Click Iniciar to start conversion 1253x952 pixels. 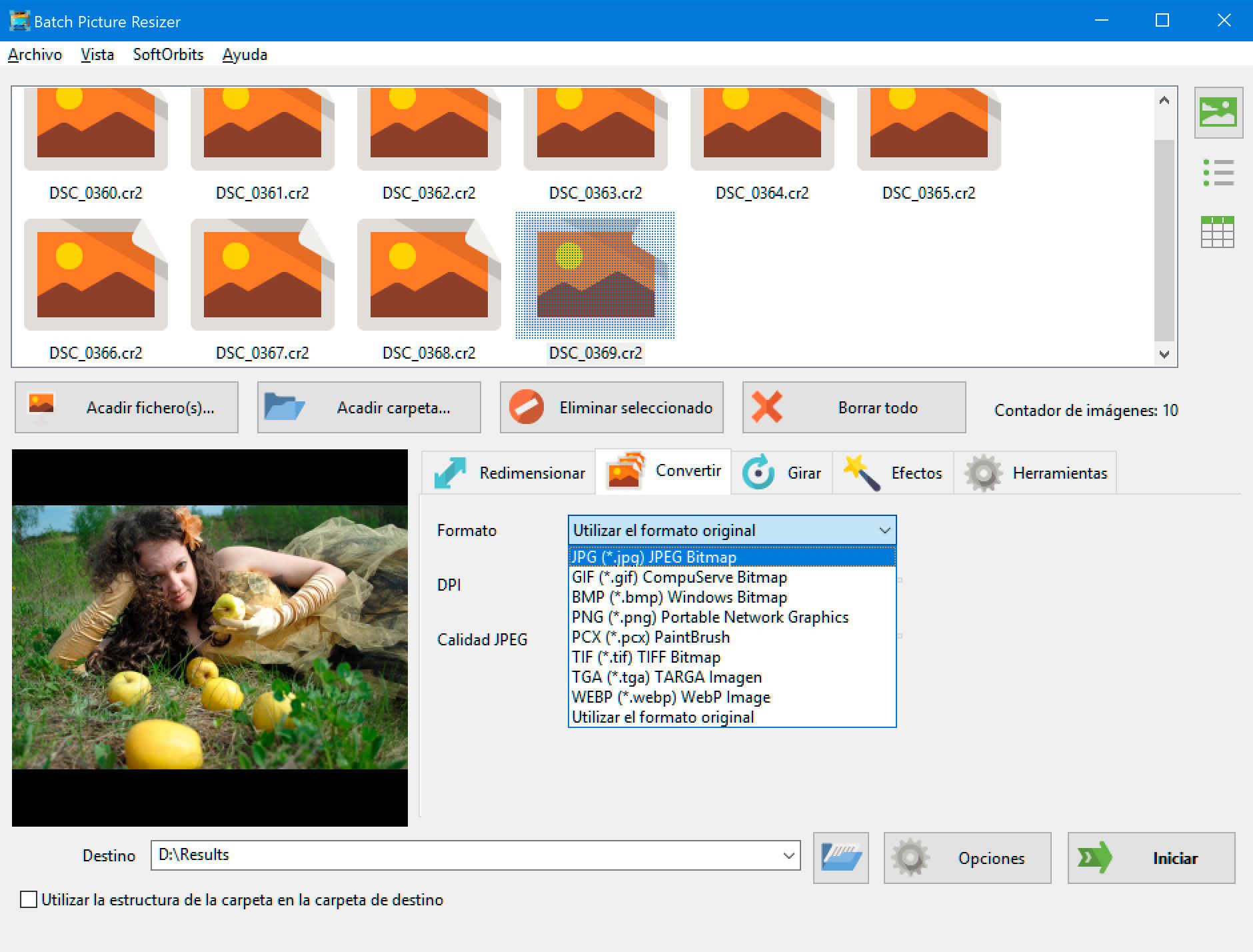click(x=1152, y=858)
